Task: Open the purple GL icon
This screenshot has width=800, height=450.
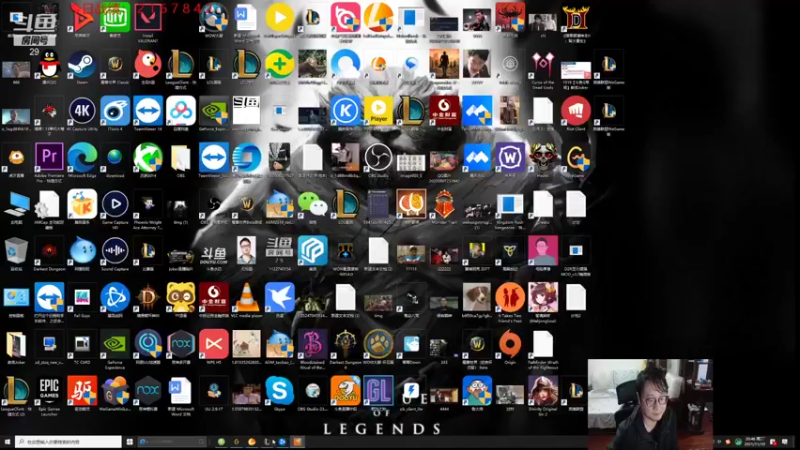Action: coord(378,391)
